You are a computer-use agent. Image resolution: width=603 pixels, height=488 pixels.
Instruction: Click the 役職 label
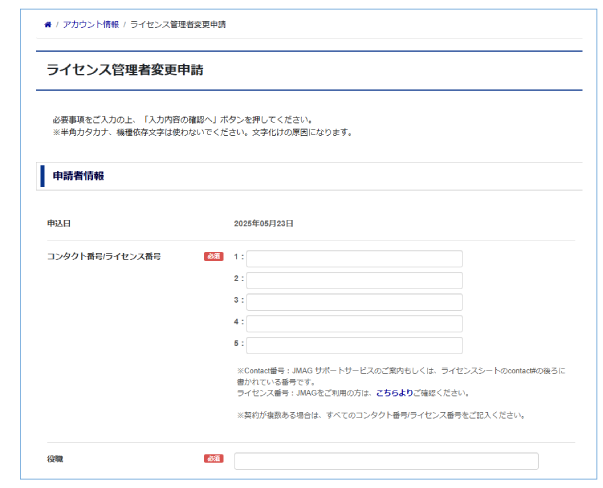coord(55,459)
